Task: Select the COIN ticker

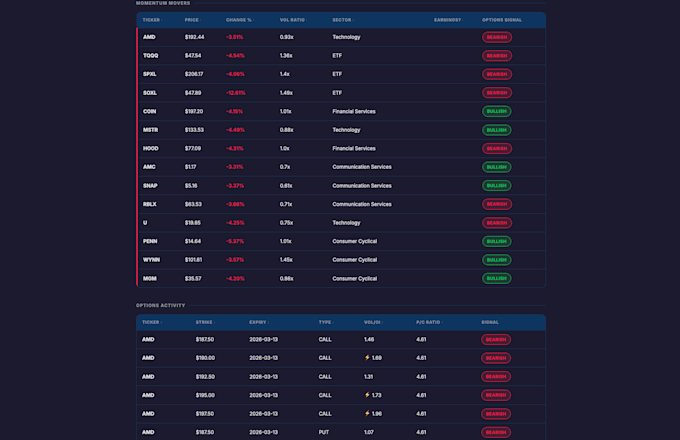Action: 149,111
